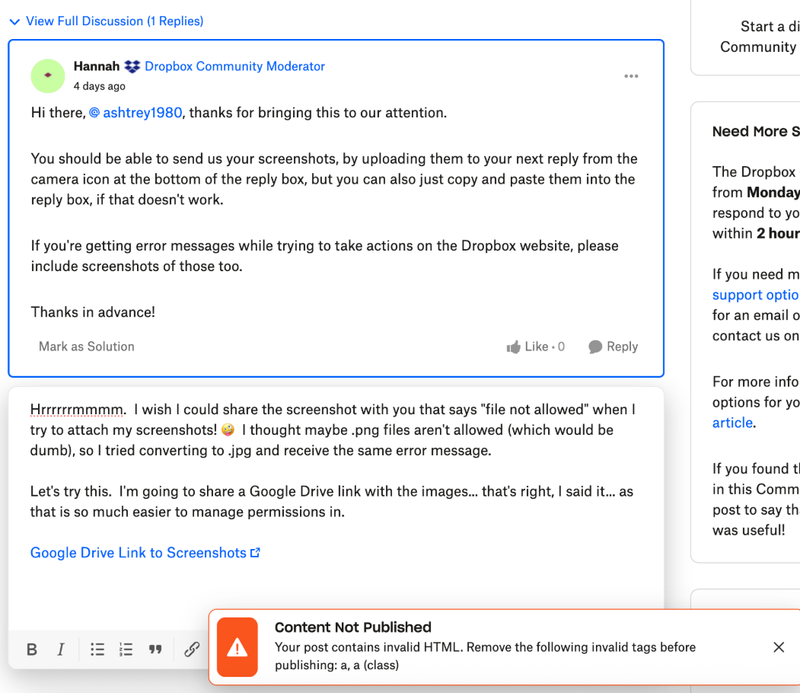Toggle bold formatting in reply editor
This screenshot has width=800, height=693.
32,649
